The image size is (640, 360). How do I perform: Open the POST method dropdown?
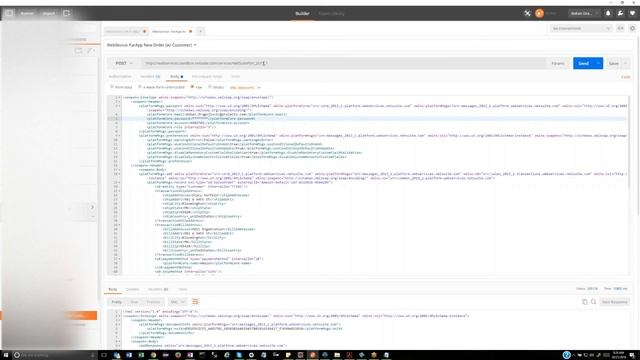coord(124,63)
